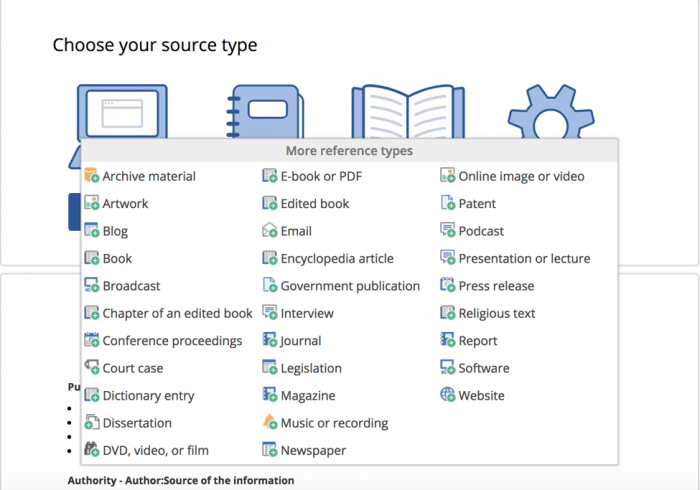Select the Artwork reference icon
Screen dimensions: 700x490
92,204
